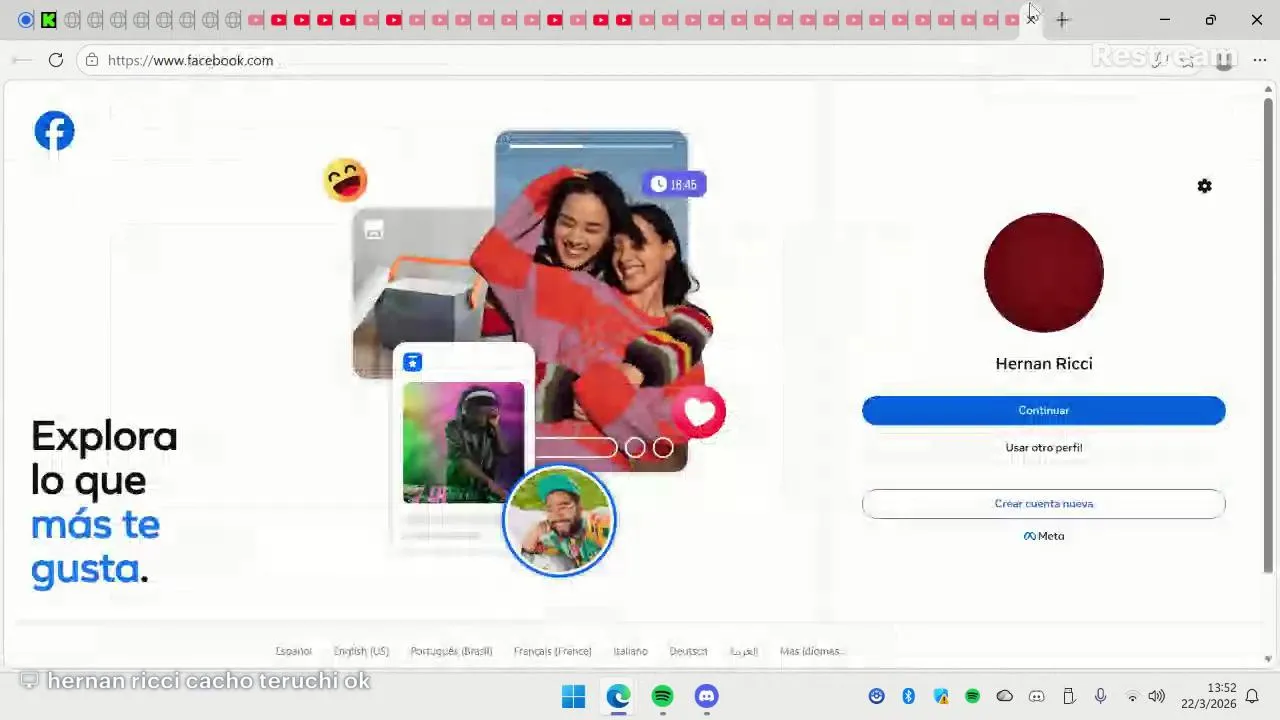This screenshot has width=1280, height=720.
Task: Click the blue round tray icon before Bluetooth
Action: 876,696
